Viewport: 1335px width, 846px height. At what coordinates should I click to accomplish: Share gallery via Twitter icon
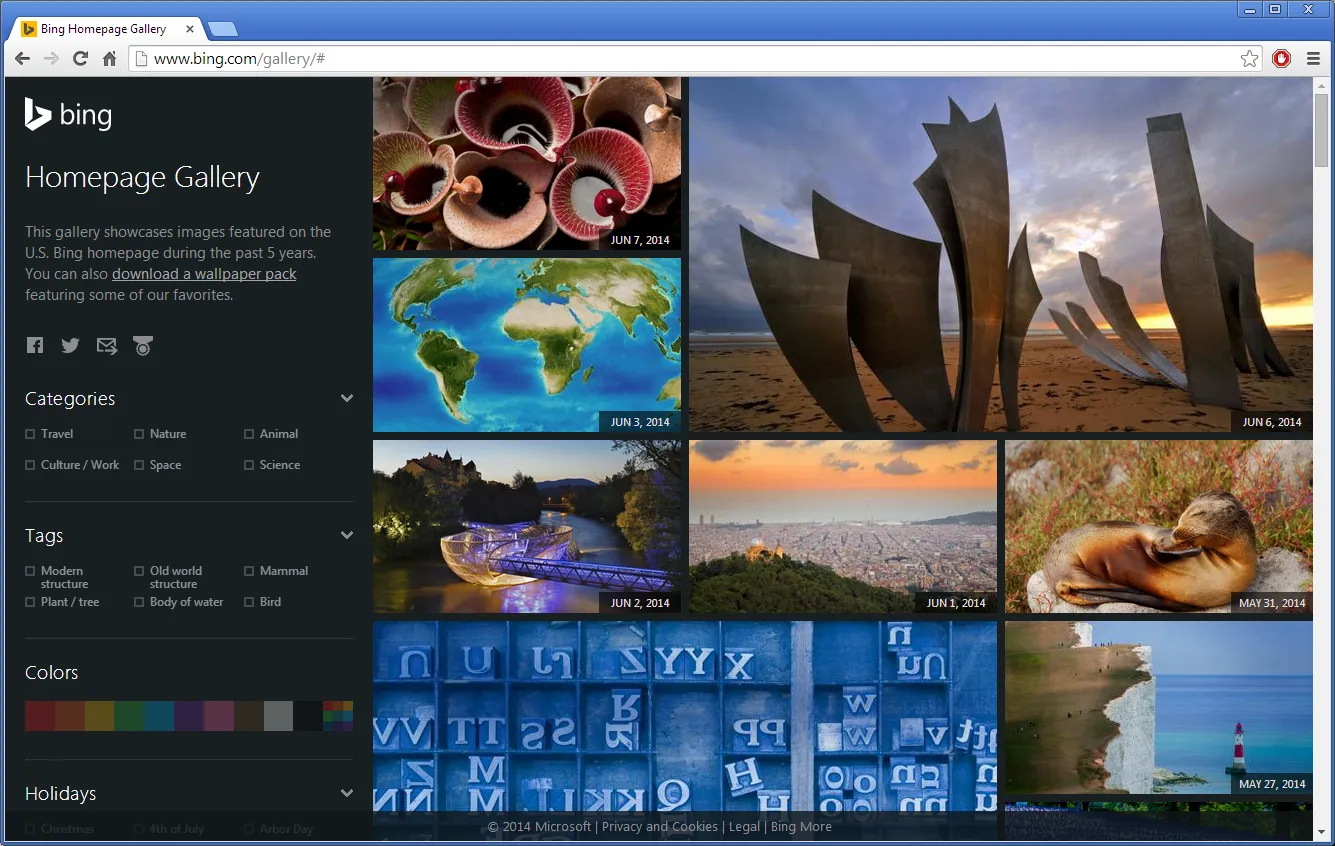[x=70, y=345]
